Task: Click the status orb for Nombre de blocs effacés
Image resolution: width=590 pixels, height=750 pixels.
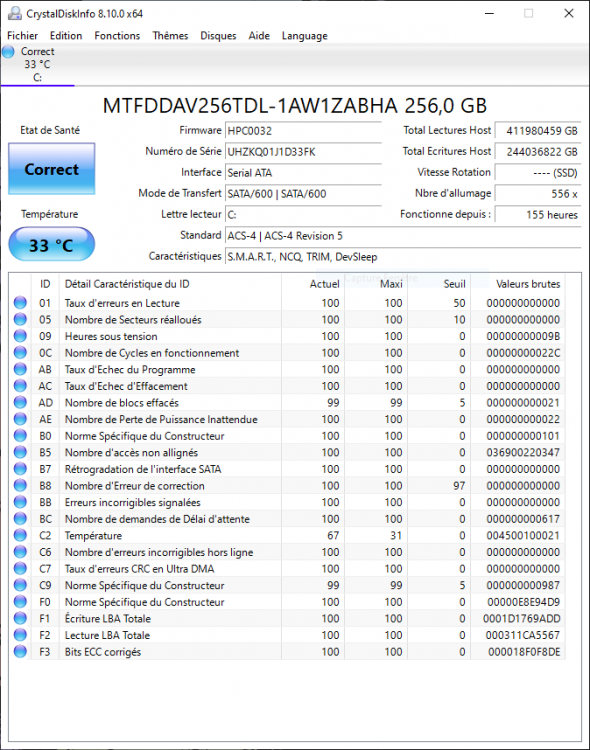Action: tap(20, 402)
